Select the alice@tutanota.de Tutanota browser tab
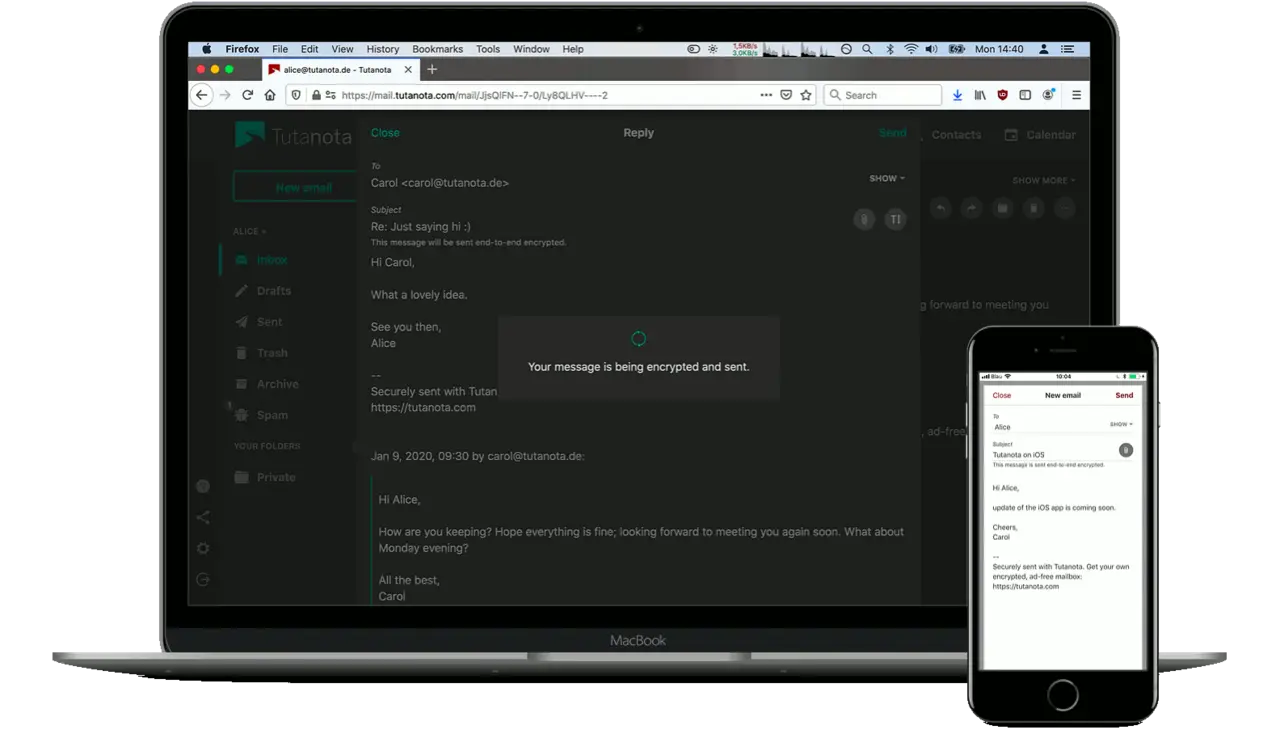This screenshot has height=734, width=1280. [x=340, y=70]
